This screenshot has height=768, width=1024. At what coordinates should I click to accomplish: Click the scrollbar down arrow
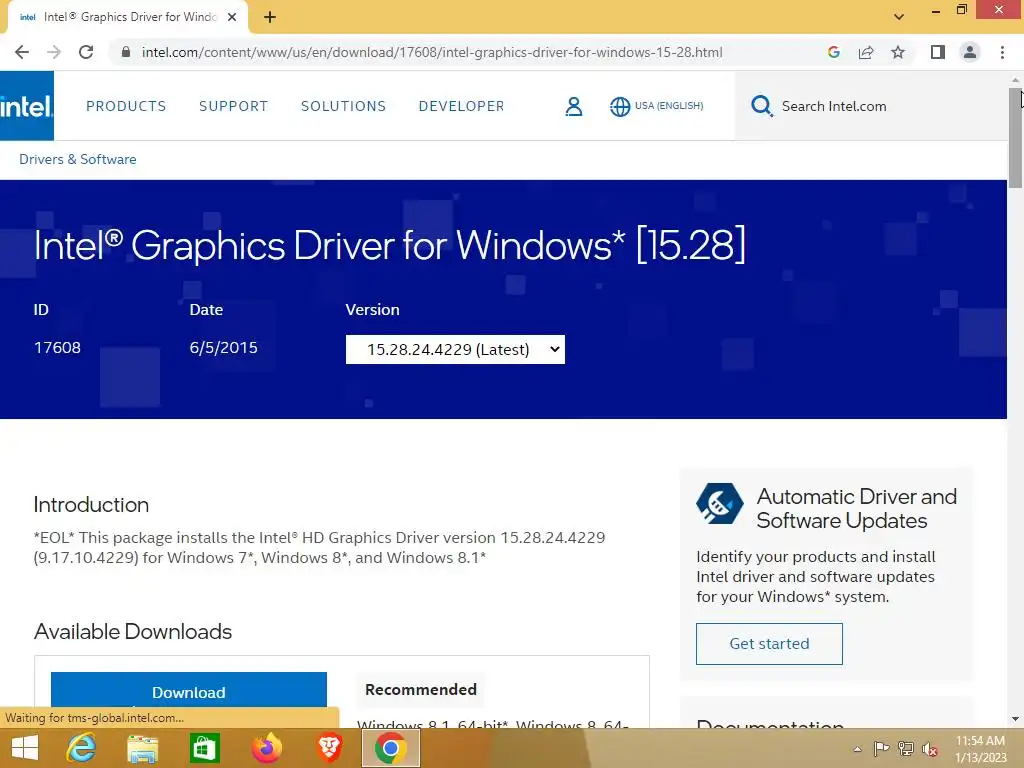tap(1015, 719)
